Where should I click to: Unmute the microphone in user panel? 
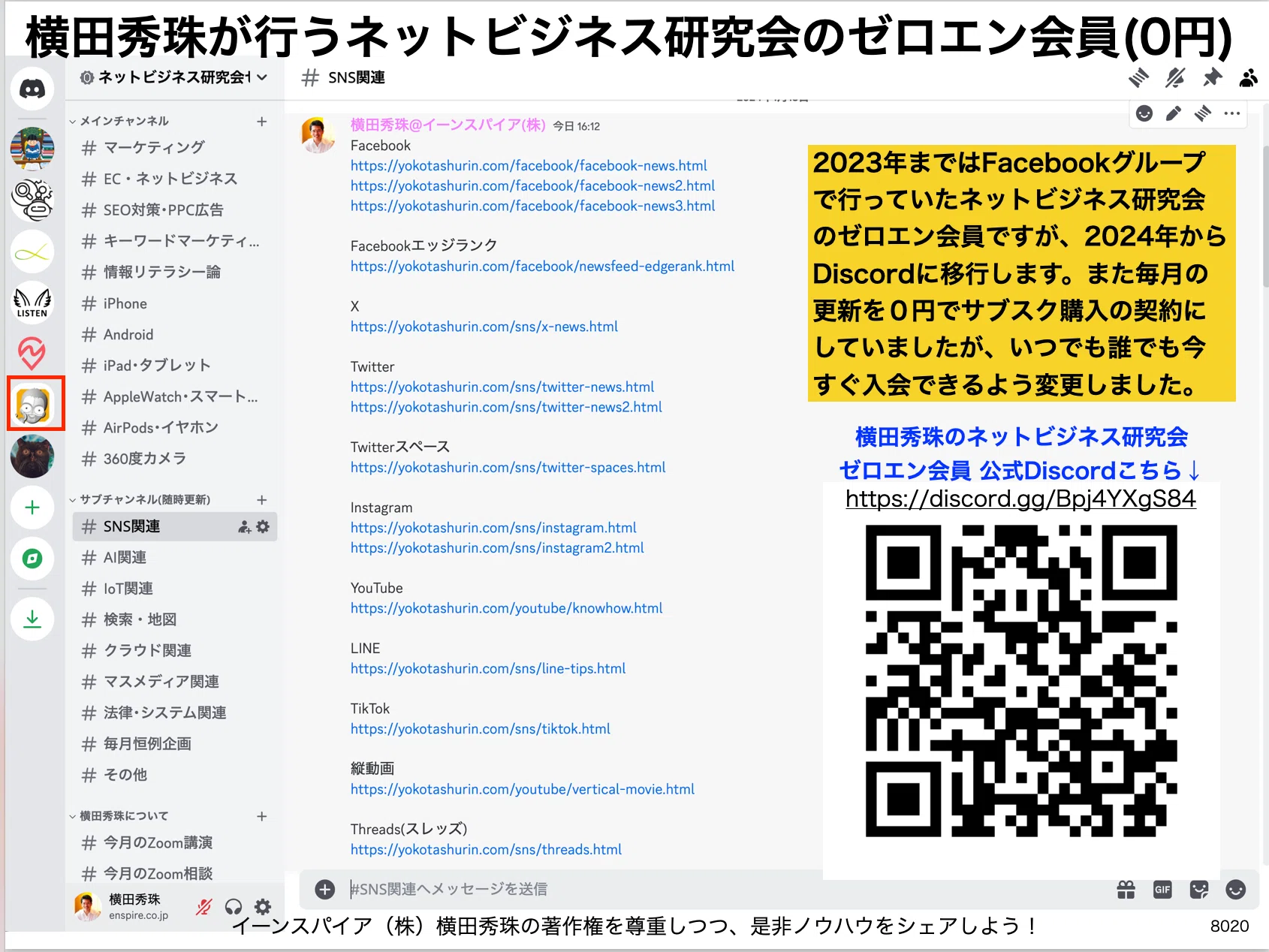point(204,906)
